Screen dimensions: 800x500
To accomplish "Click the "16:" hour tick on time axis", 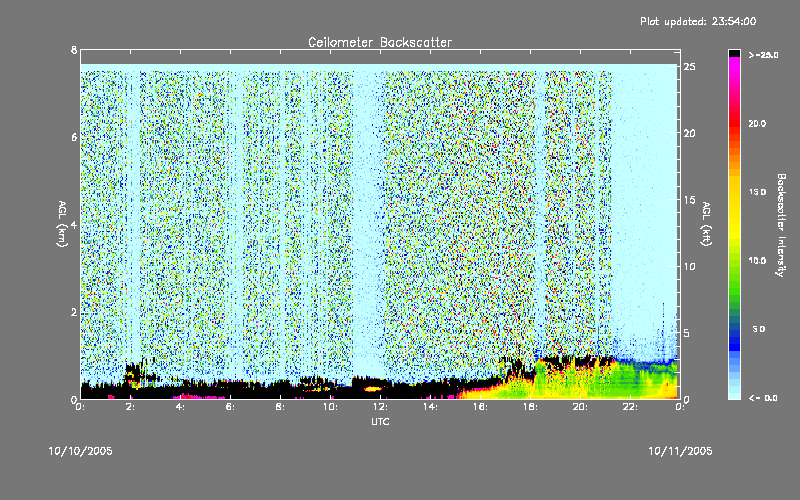I will click(480, 407).
